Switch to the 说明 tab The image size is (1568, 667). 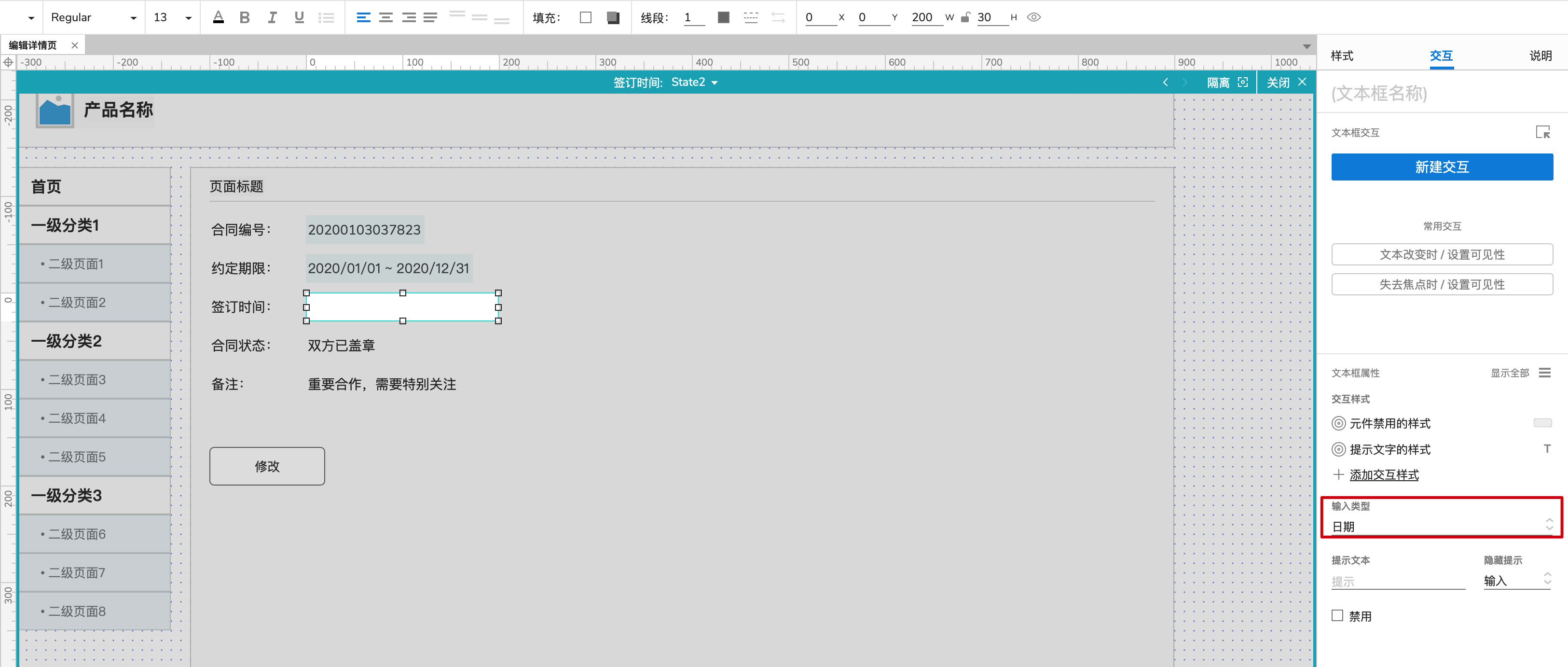[1540, 56]
